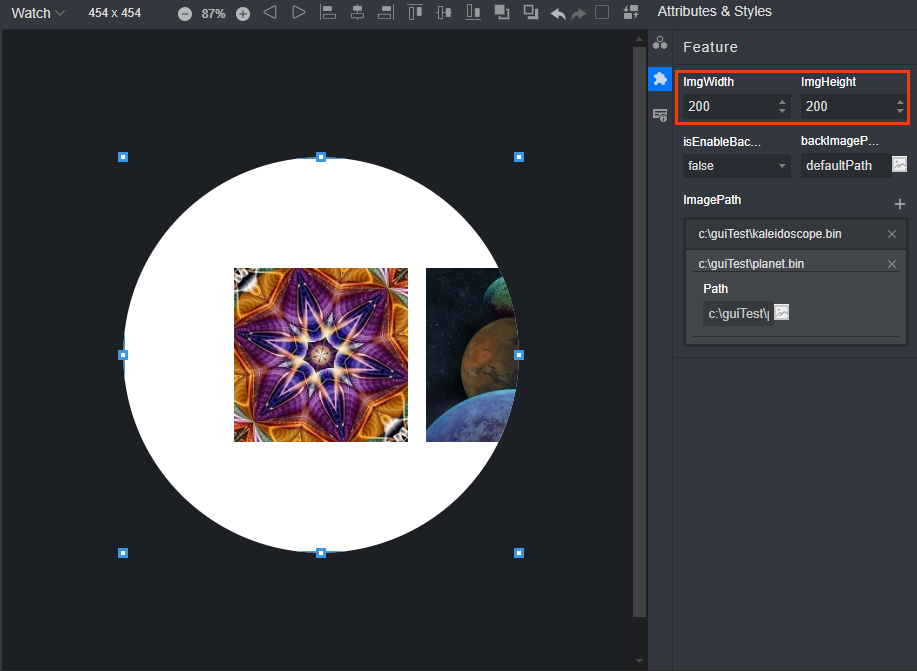Open the isEnableBackground false dropdown
Image resolution: width=917 pixels, height=671 pixels.
tap(736, 166)
